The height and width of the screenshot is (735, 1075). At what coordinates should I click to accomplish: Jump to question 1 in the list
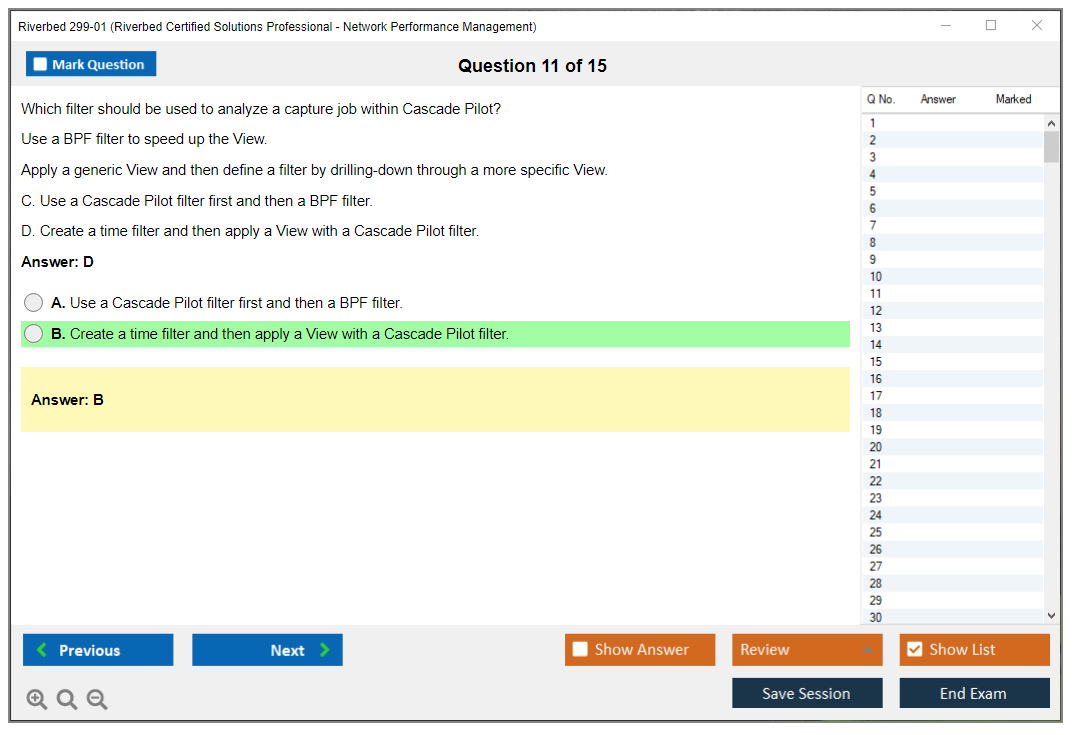(x=873, y=123)
